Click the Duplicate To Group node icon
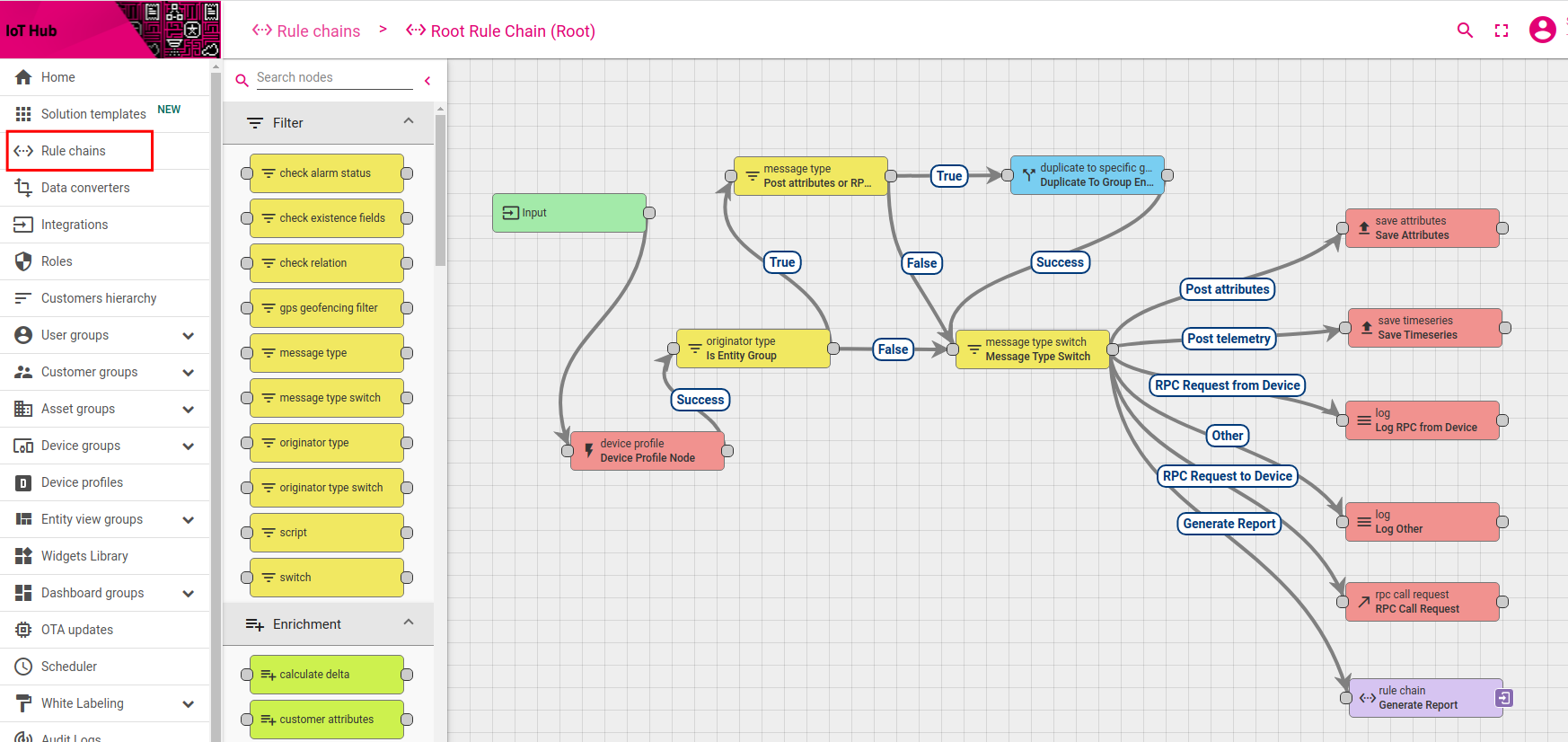The width and height of the screenshot is (1568, 742). coord(1029,175)
